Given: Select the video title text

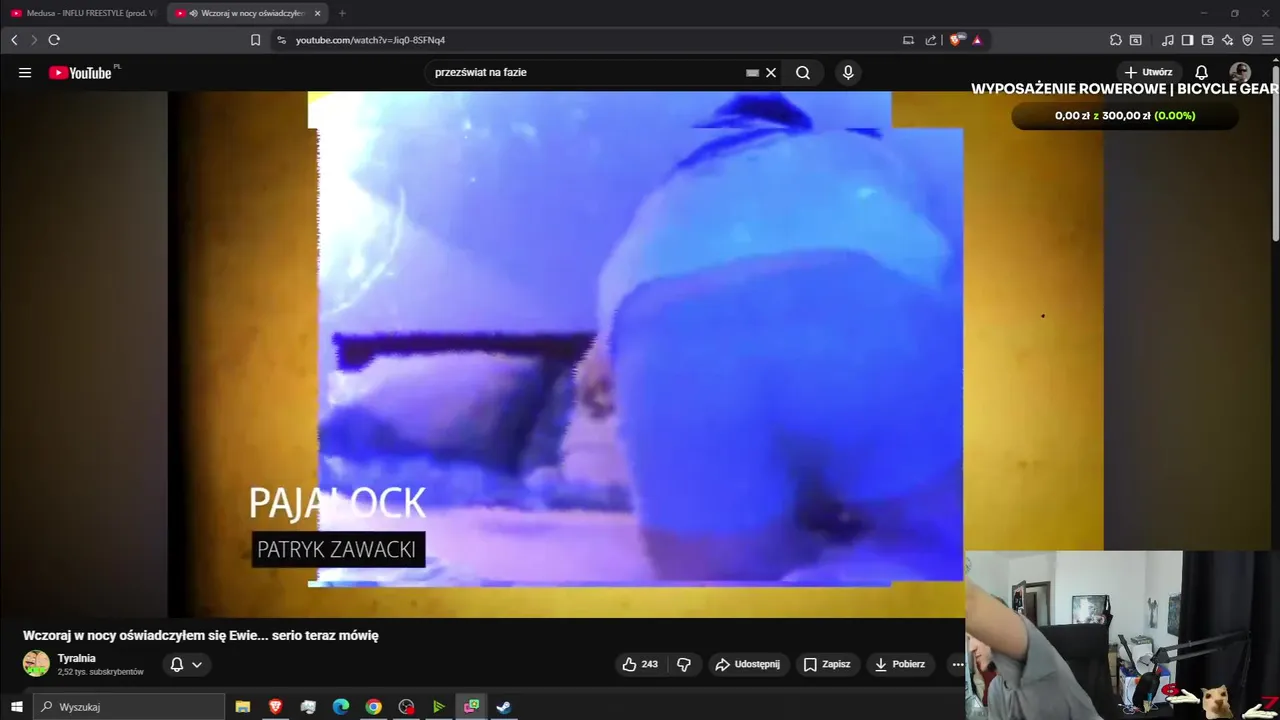Looking at the screenshot, I should pos(201,635).
